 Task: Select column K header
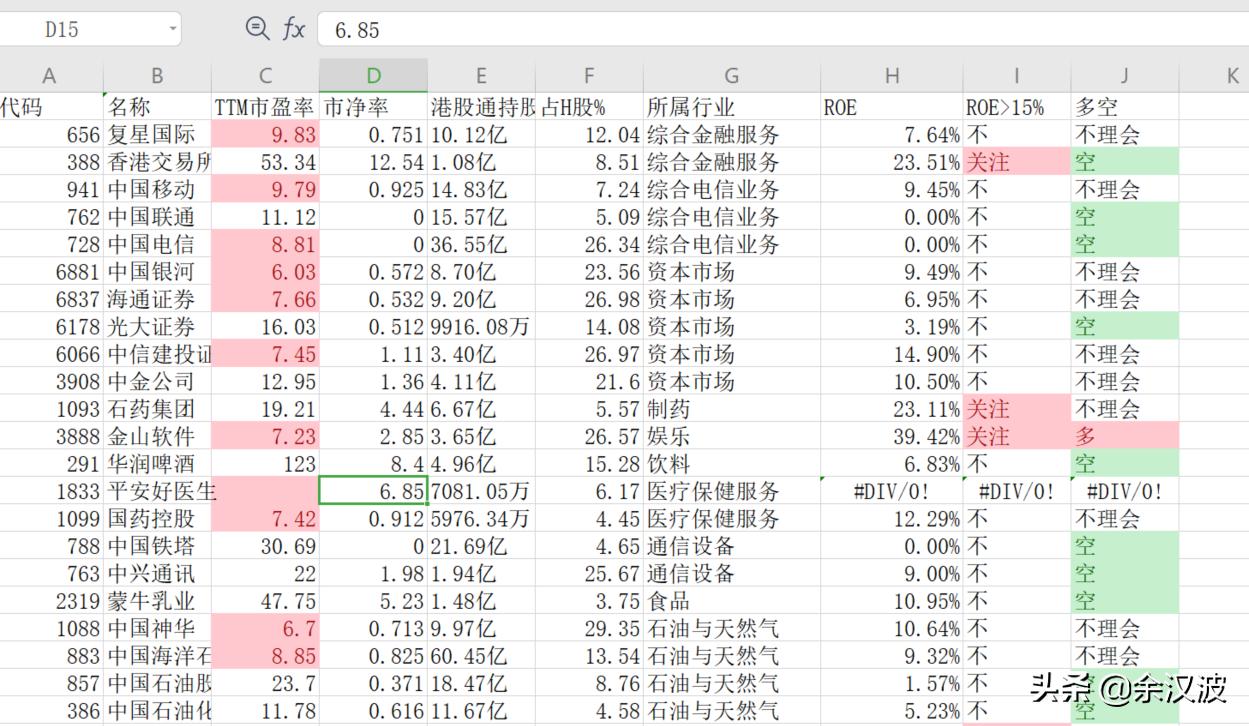(x=1231, y=74)
